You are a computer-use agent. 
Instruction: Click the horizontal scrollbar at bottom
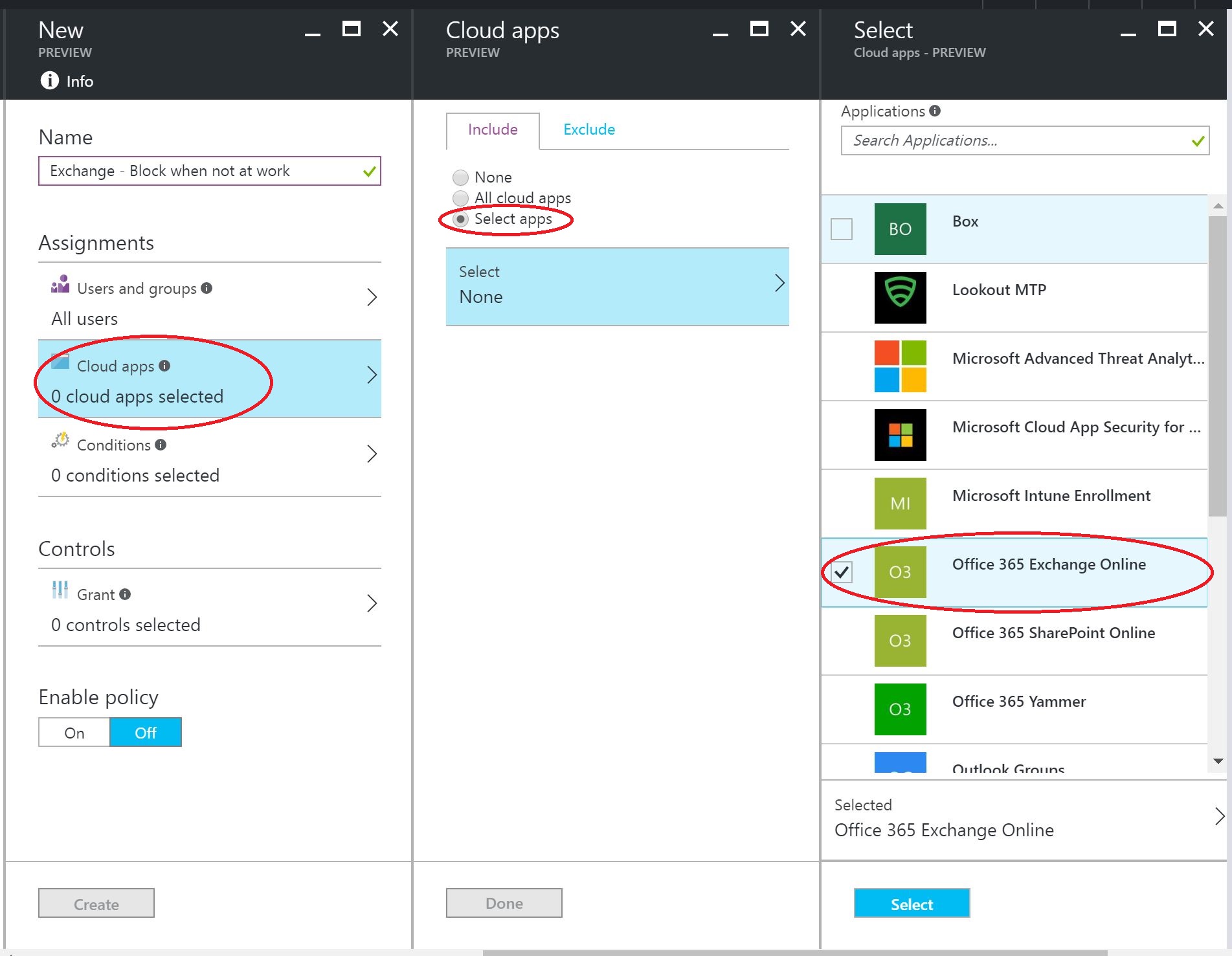click(795, 953)
